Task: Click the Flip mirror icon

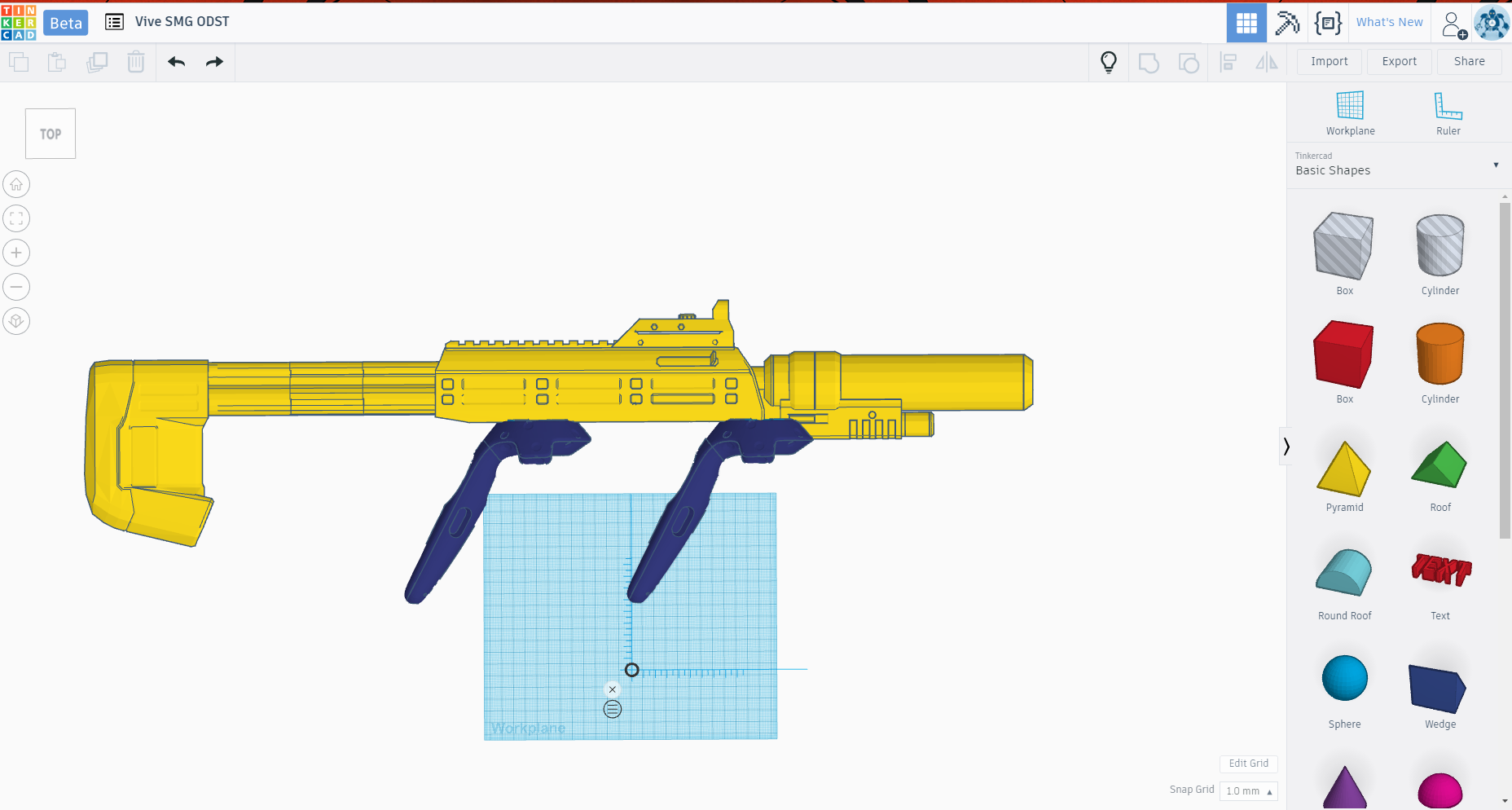Action: click(x=1267, y=62)
